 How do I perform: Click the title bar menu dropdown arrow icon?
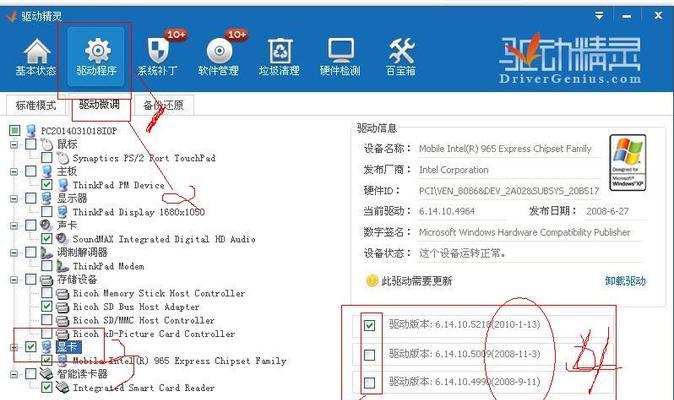599,16
